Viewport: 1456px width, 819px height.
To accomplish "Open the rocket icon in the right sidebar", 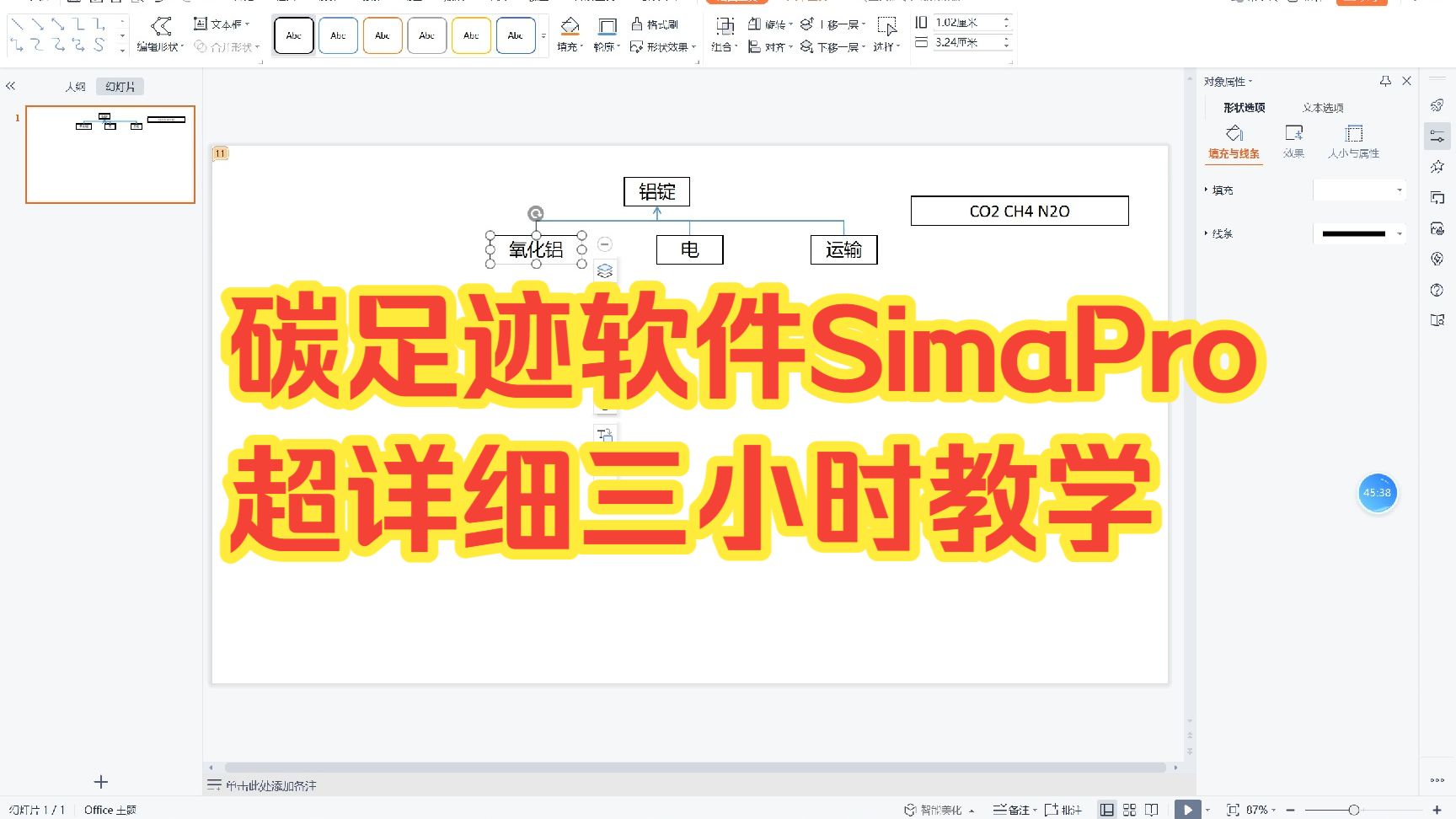I will point(1437,105).
